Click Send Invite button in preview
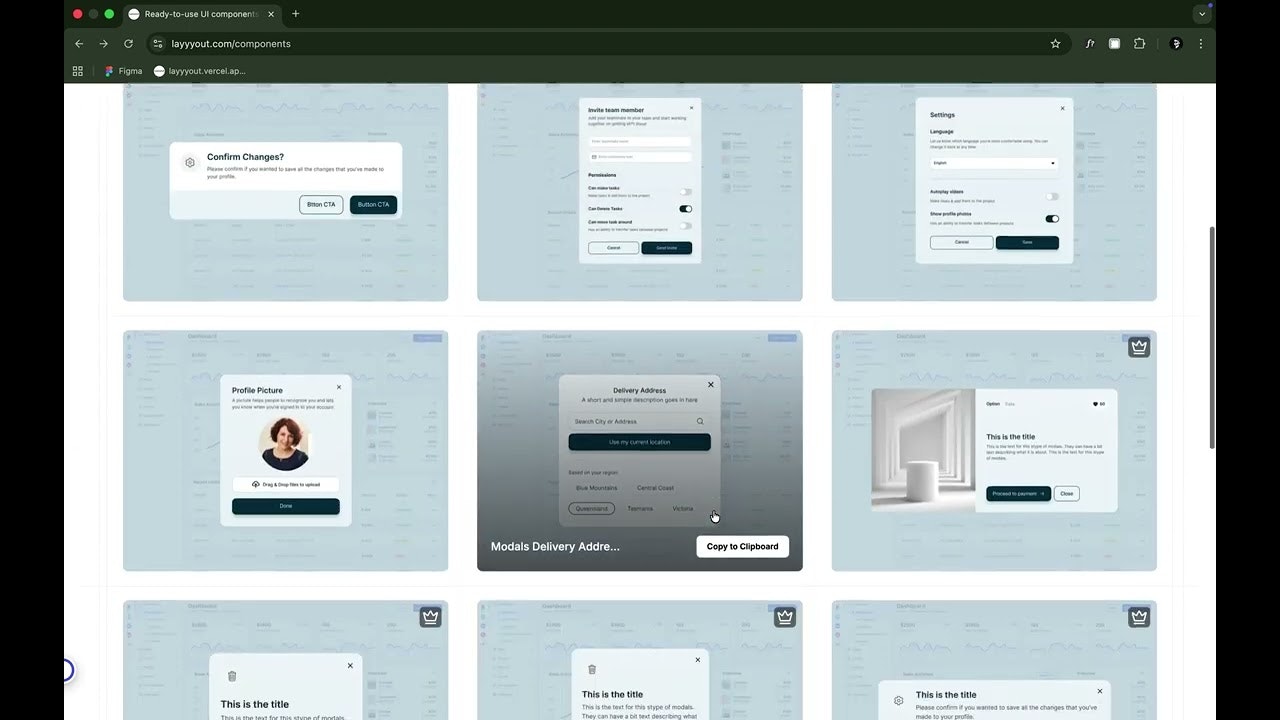Viewport: 1280px width, 720px height. click(666, 247)
